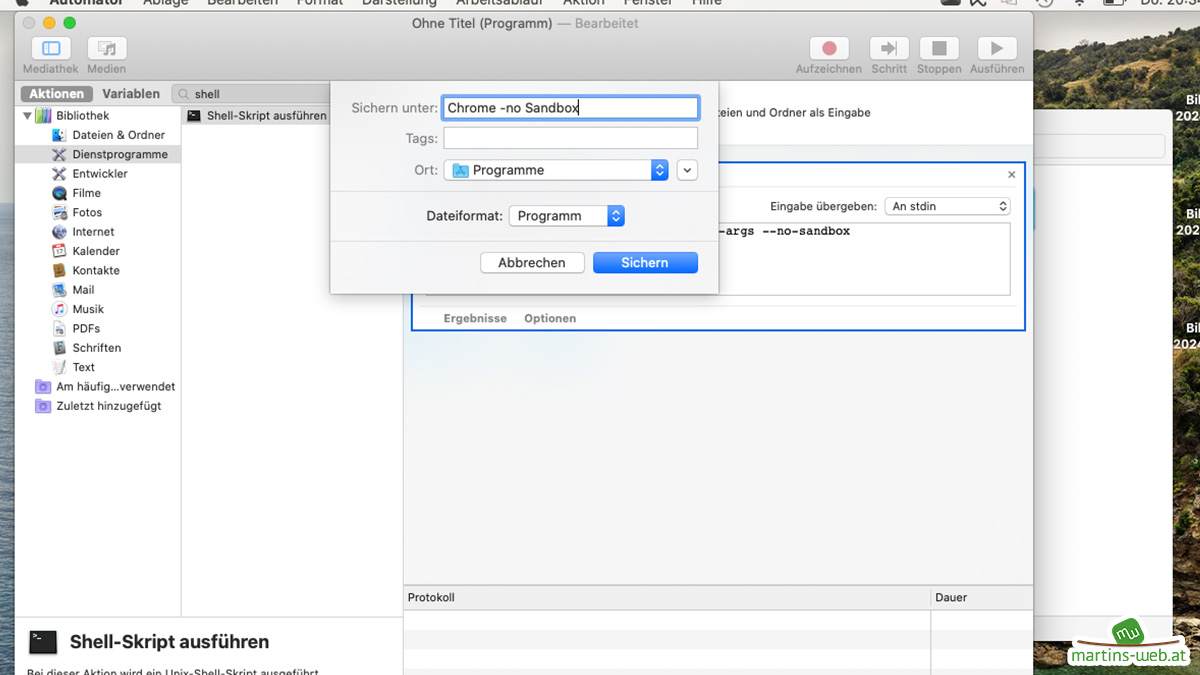Open the Aktion menu
This screenshot has width=1200, height=675.
[x=584, y=3]
